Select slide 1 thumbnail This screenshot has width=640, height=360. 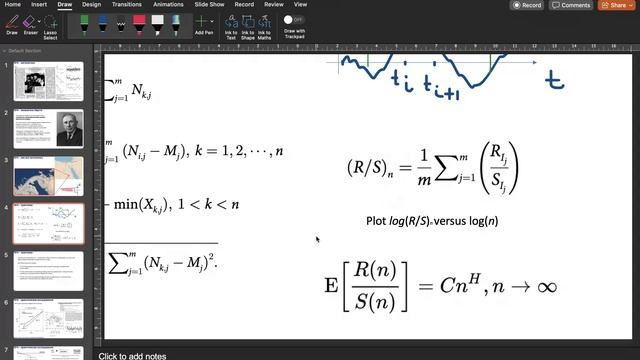pos(48,81)
